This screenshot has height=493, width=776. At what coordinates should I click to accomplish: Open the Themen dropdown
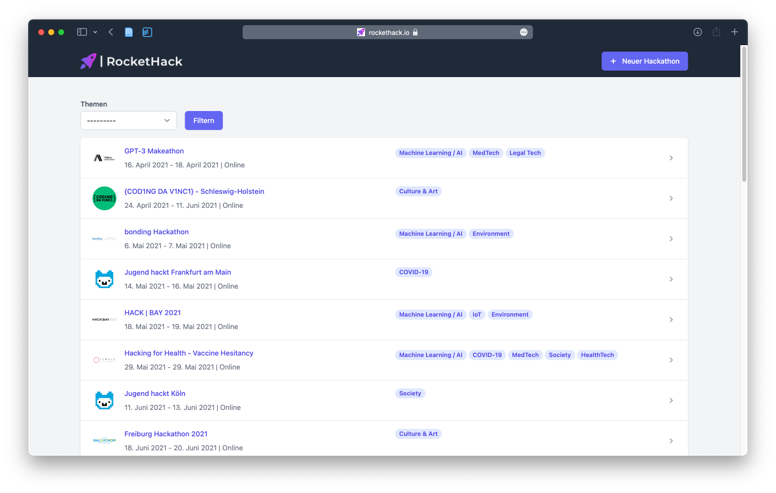point(129,121)
